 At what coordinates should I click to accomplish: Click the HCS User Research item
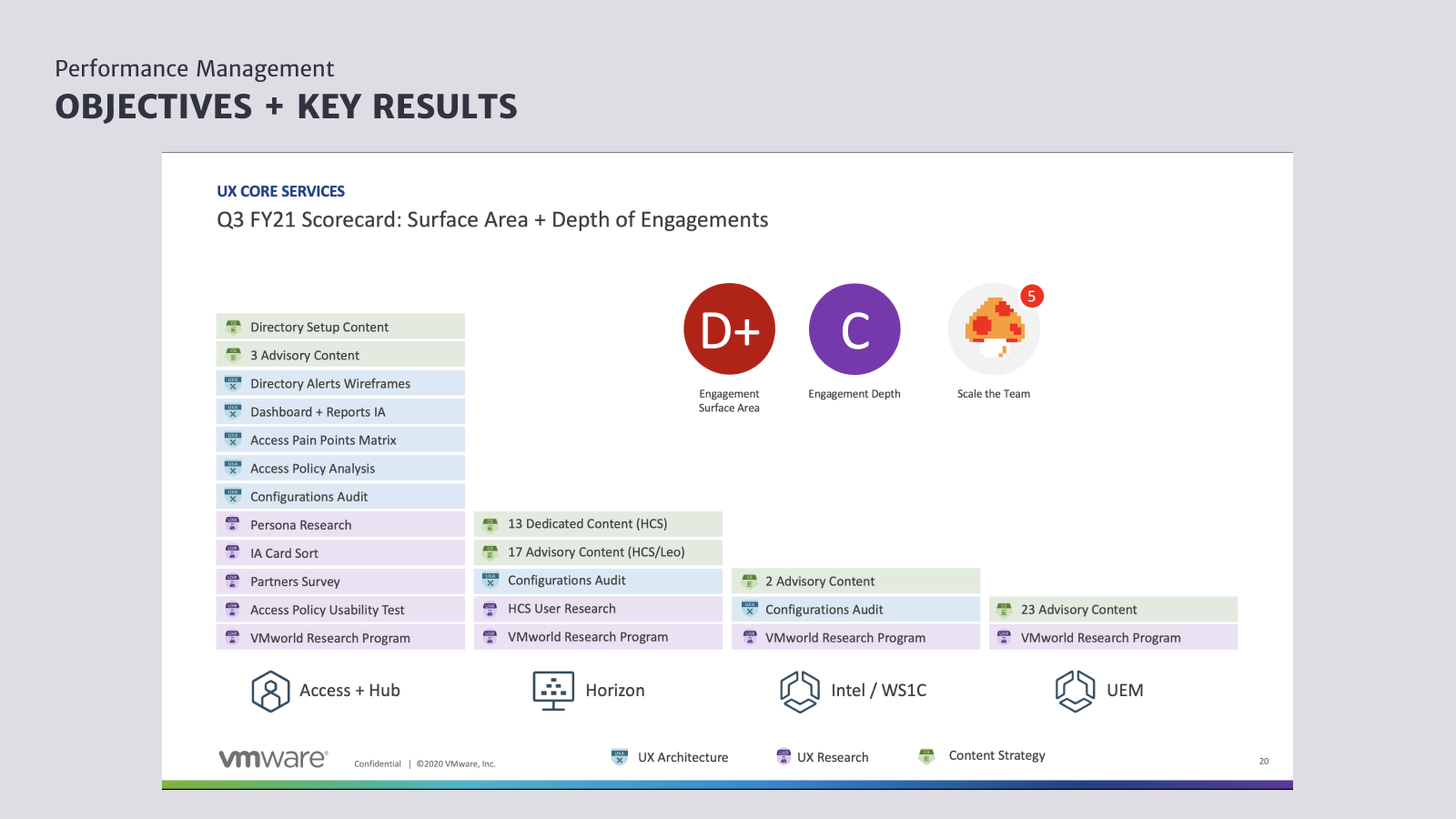(x=598, y=609)
